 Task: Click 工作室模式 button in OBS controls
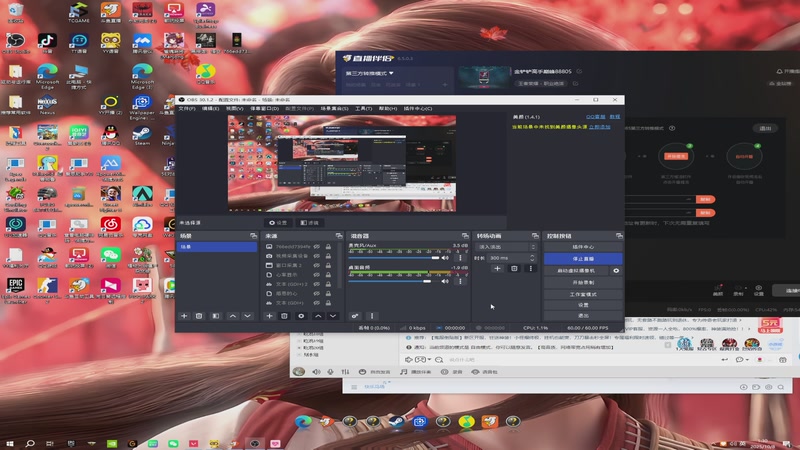click(x=583, y=294)
